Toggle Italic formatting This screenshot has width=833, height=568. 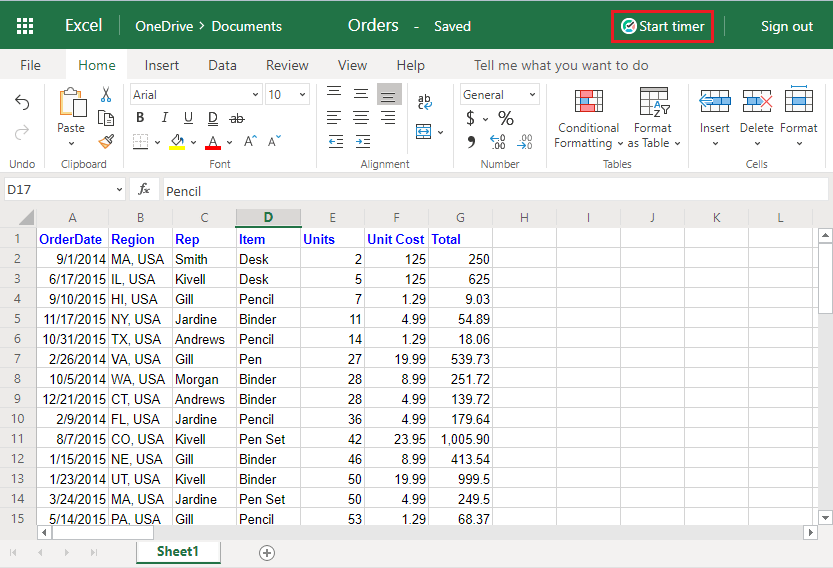[164, 117]
